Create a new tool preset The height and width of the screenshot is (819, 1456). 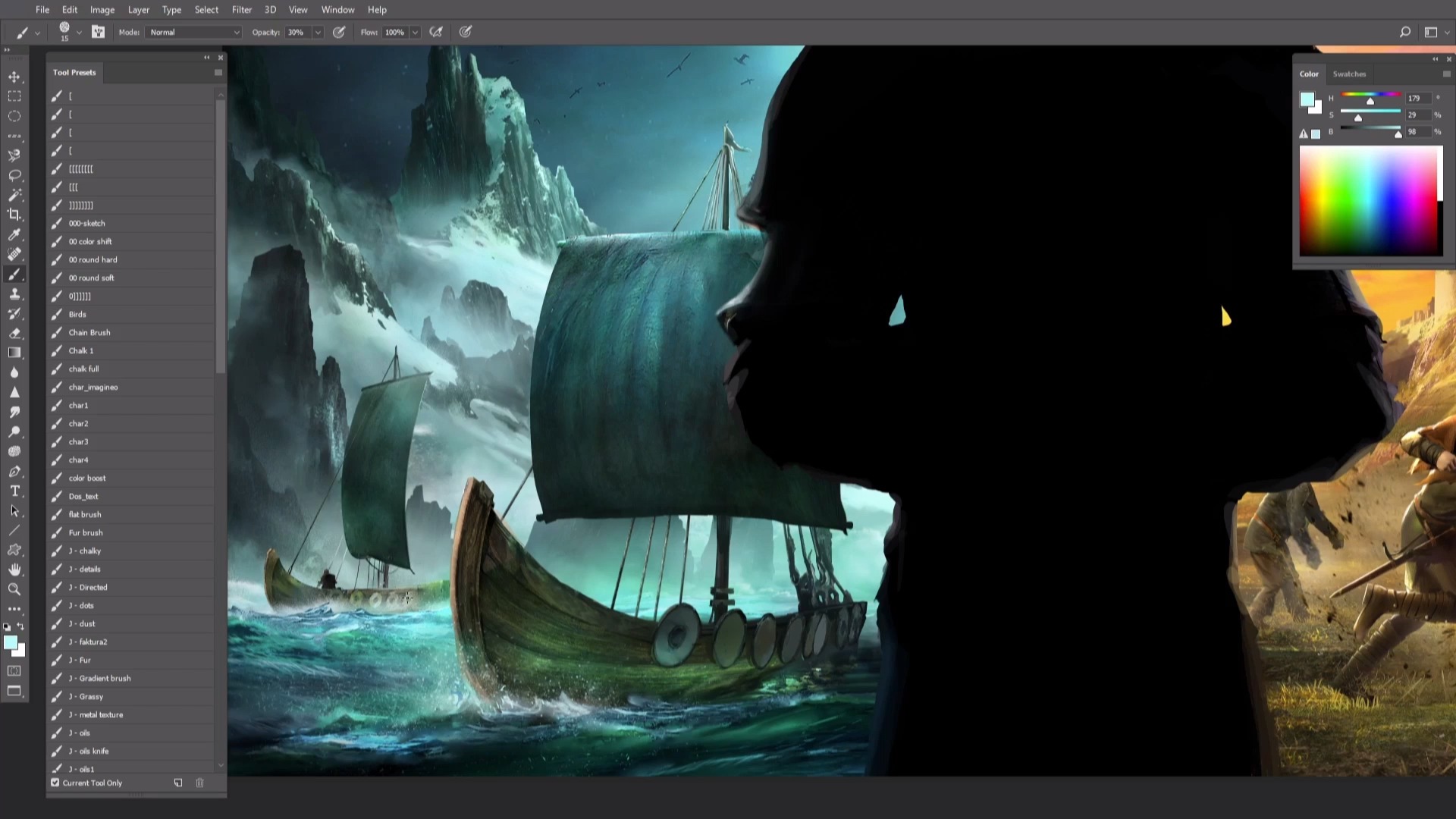tap(178, 783)
